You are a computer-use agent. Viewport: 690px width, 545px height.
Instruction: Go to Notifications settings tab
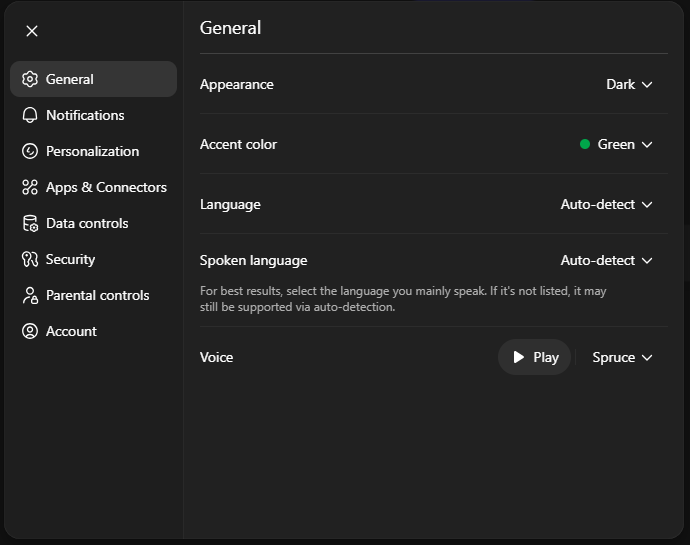(85, 115)
